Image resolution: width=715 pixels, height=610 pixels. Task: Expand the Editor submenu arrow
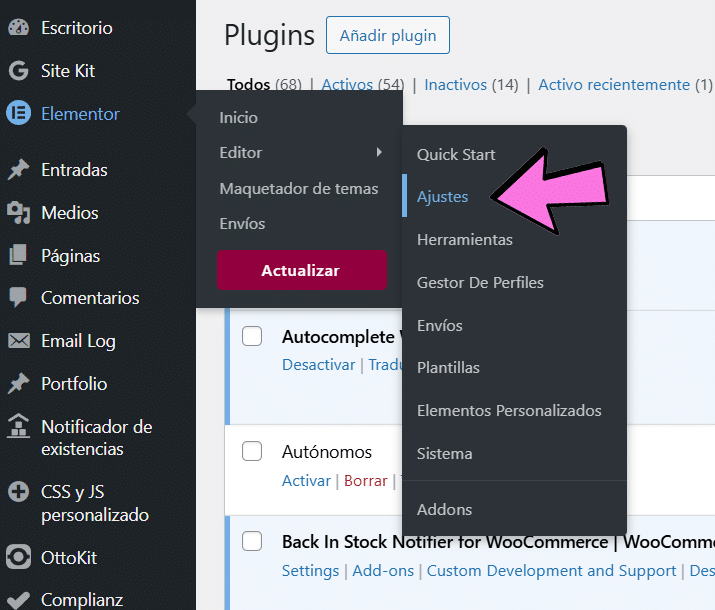pyautogui.click(x=379, y=153)
